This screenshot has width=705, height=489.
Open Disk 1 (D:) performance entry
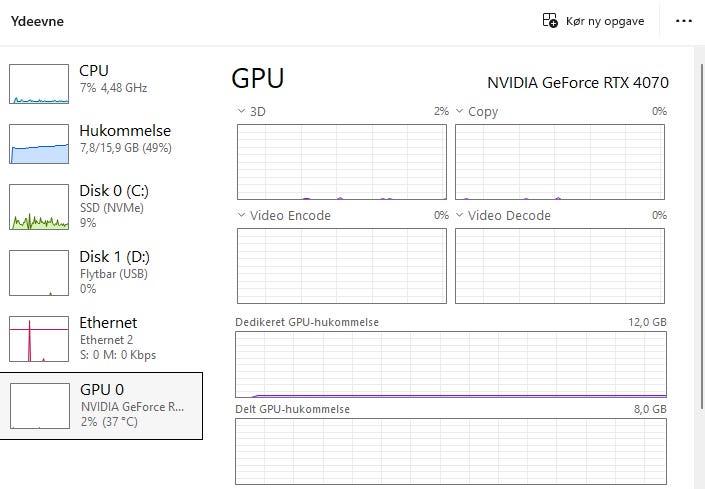click(101, 272)
